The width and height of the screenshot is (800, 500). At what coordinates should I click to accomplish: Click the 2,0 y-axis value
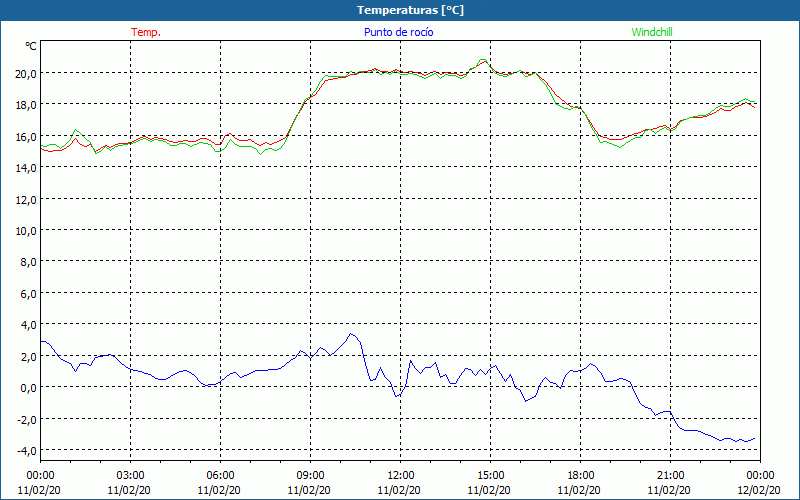tap(29, 356)
